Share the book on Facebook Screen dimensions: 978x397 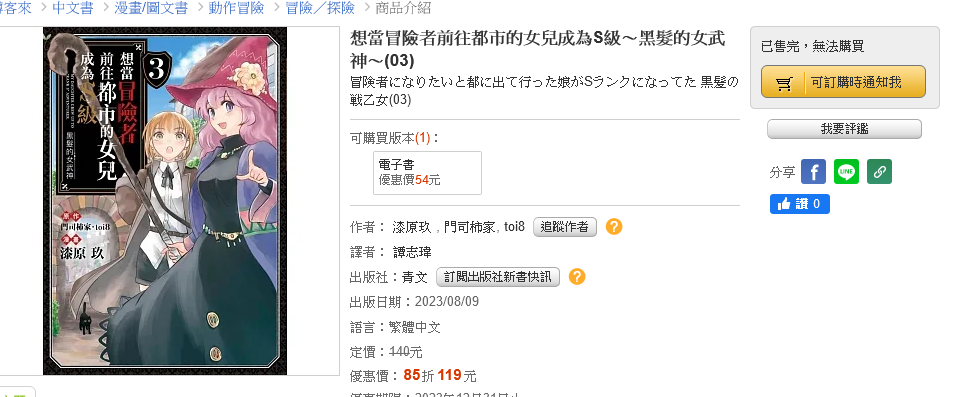pos(813,172)
